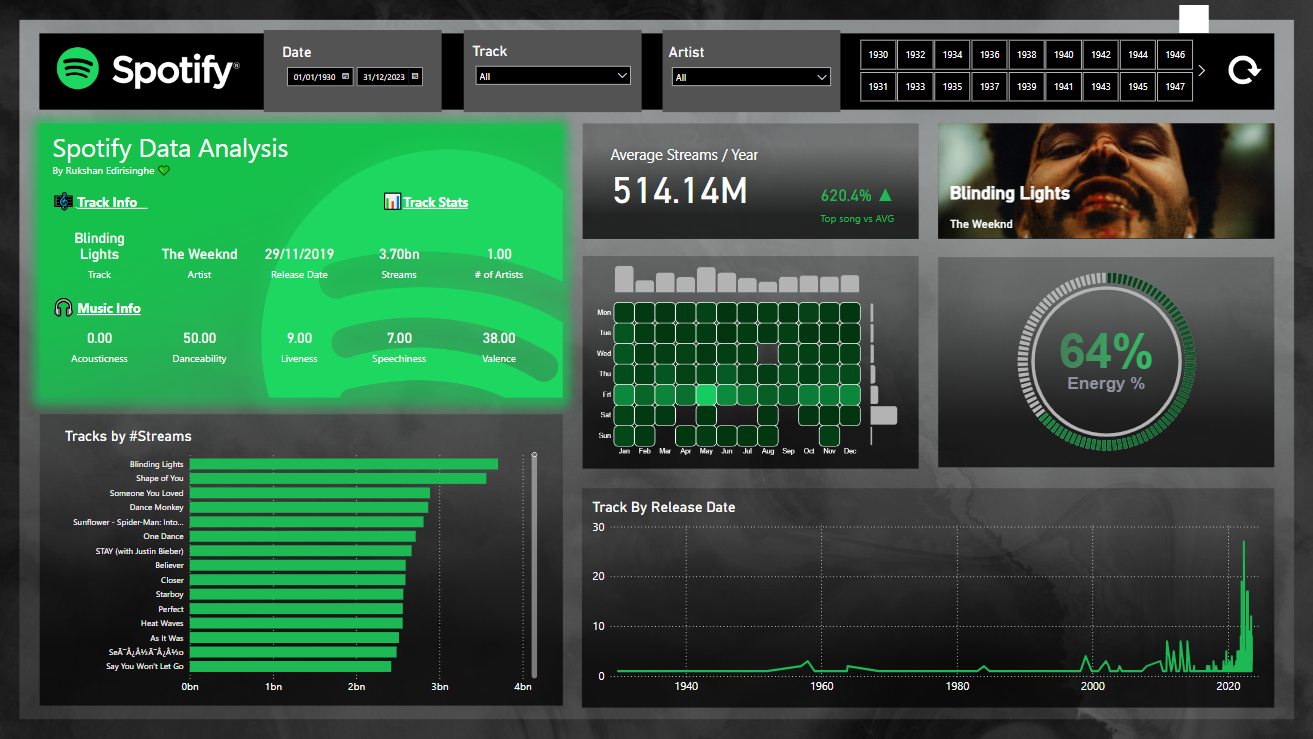1313x739 pixels.
Task: Select year 1935 in the year slicer
Action: 952,86
